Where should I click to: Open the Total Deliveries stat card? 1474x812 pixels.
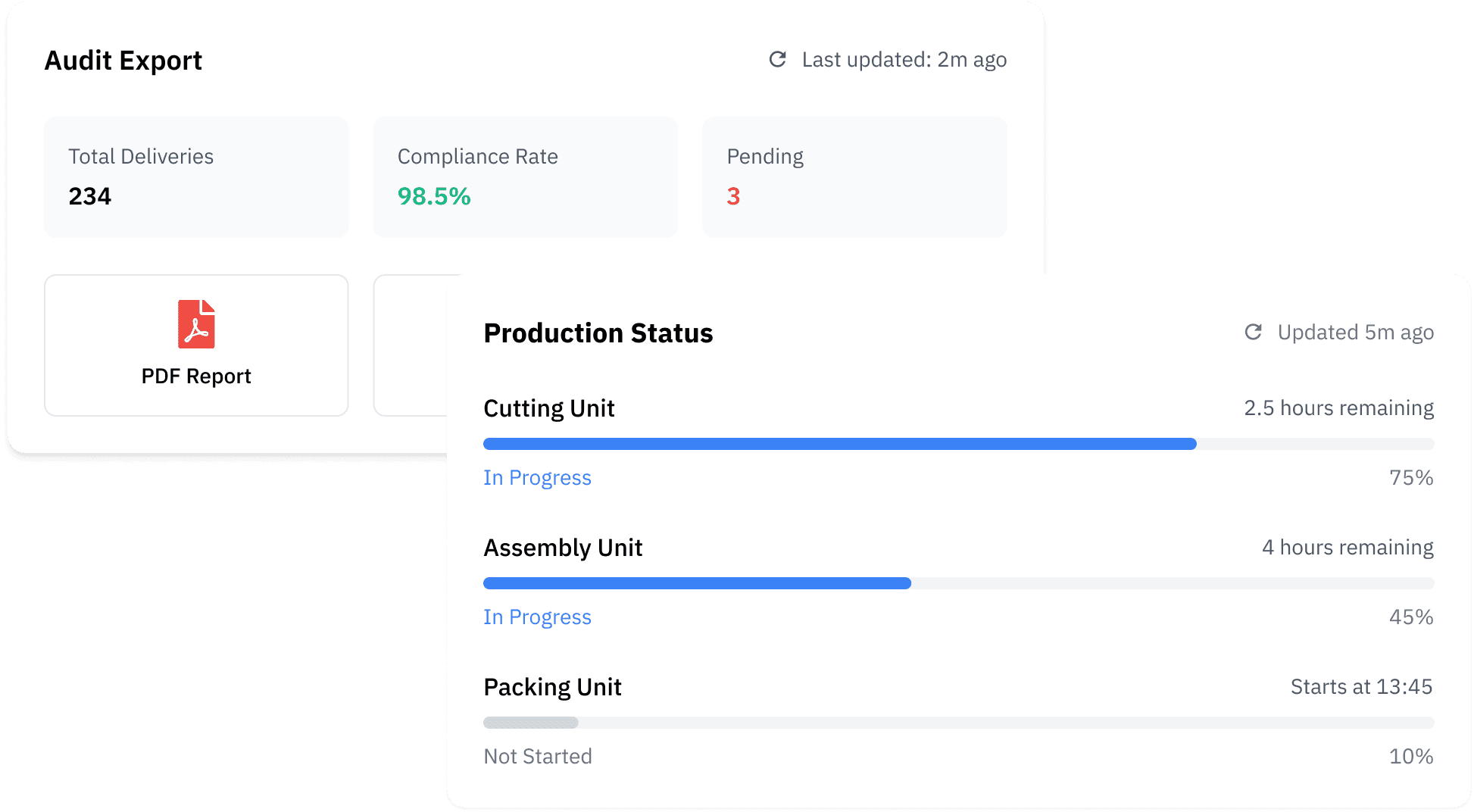coord(196,177)
